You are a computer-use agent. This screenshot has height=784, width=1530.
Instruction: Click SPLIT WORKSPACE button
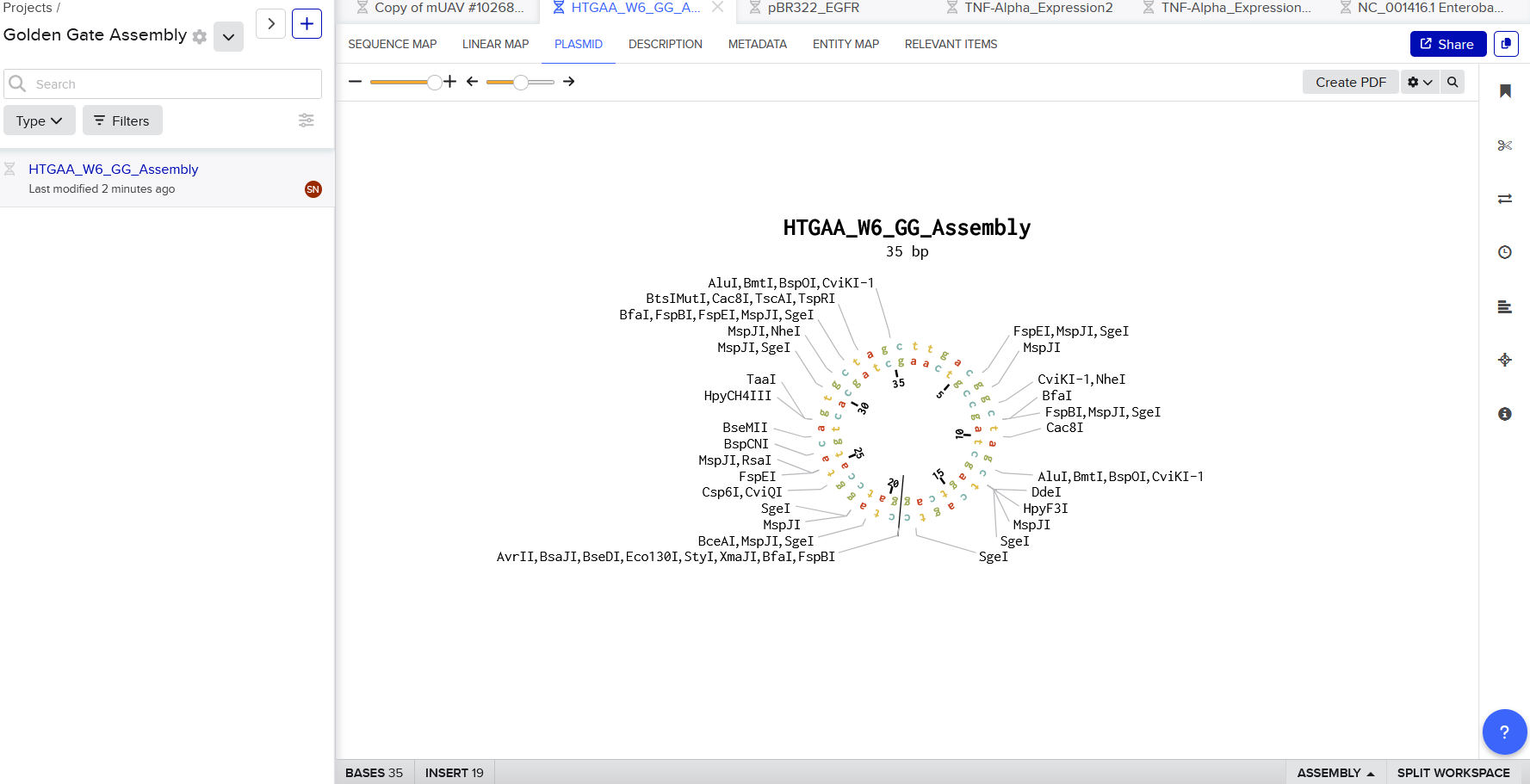pos(1453,773)
